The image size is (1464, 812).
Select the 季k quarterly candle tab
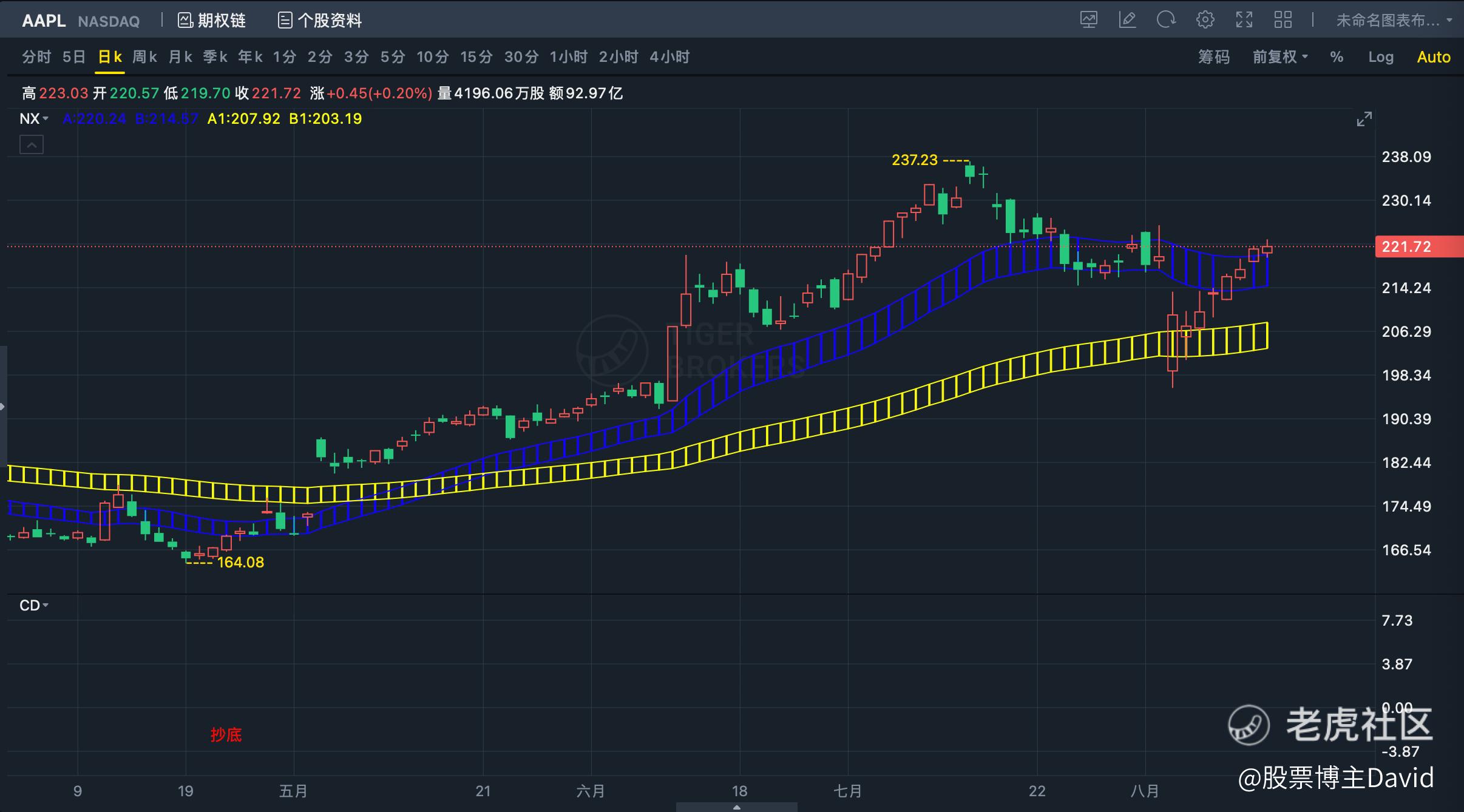[215, 57]
